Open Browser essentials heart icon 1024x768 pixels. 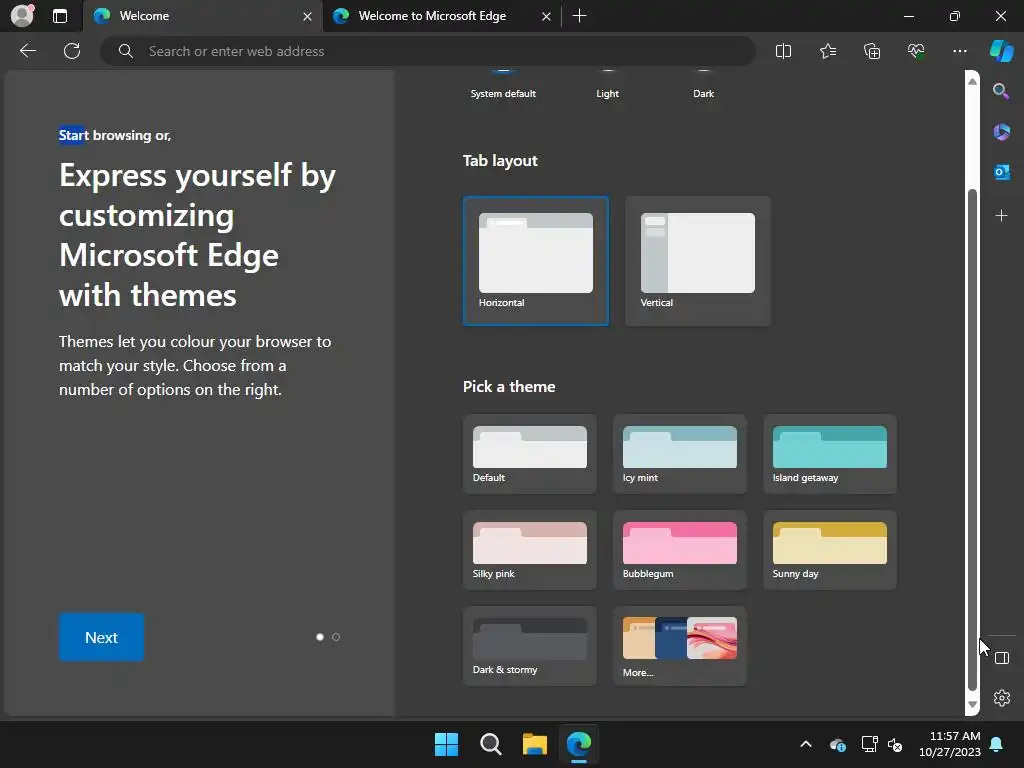(916, 51)
